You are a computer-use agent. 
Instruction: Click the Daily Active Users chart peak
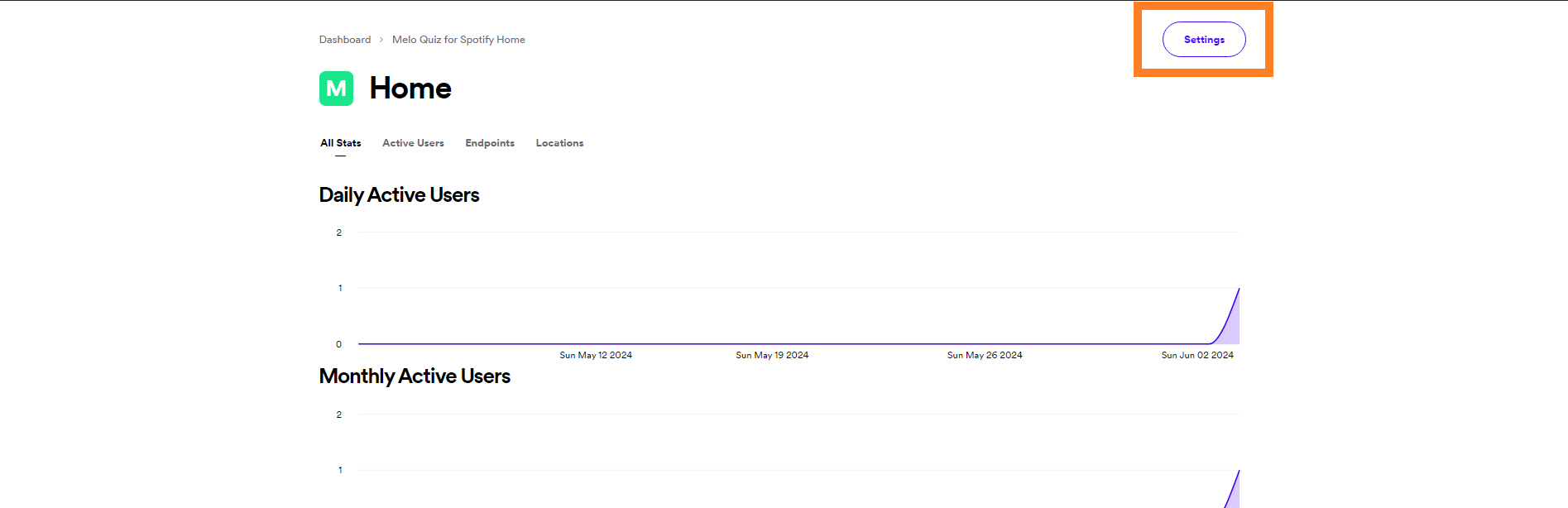(x=1238, y=290)
